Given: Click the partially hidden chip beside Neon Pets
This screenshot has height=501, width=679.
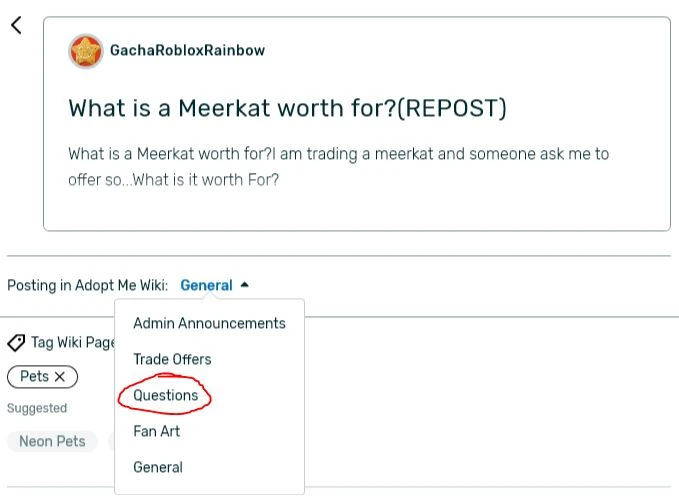Looking at the screenshot, I should pyautogui.click(x=111, y=441).
